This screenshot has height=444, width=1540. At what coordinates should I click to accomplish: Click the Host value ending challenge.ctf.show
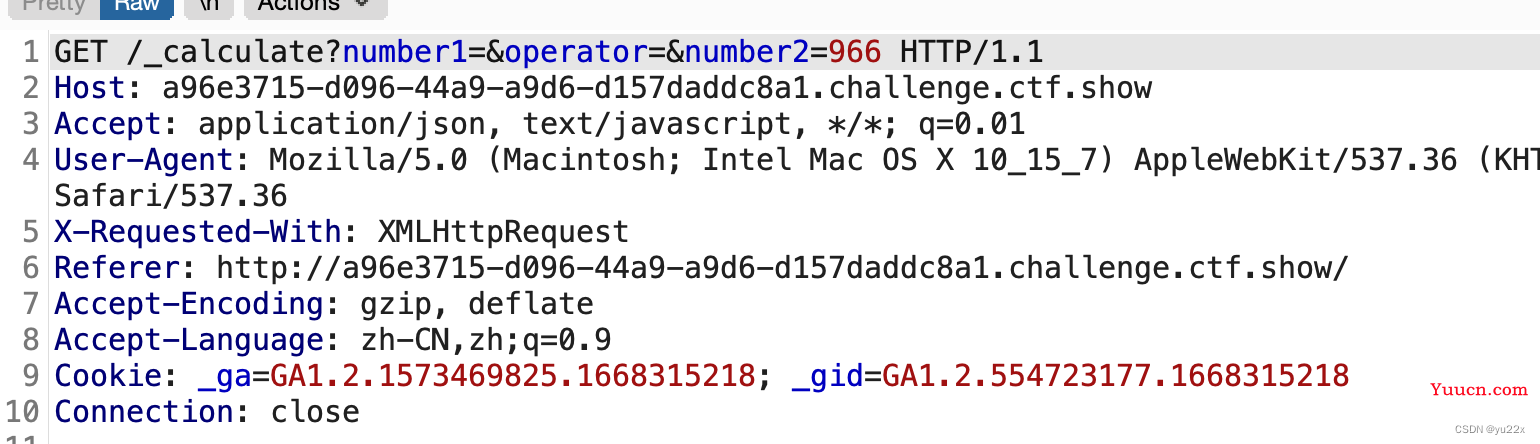tap(657, 88)
